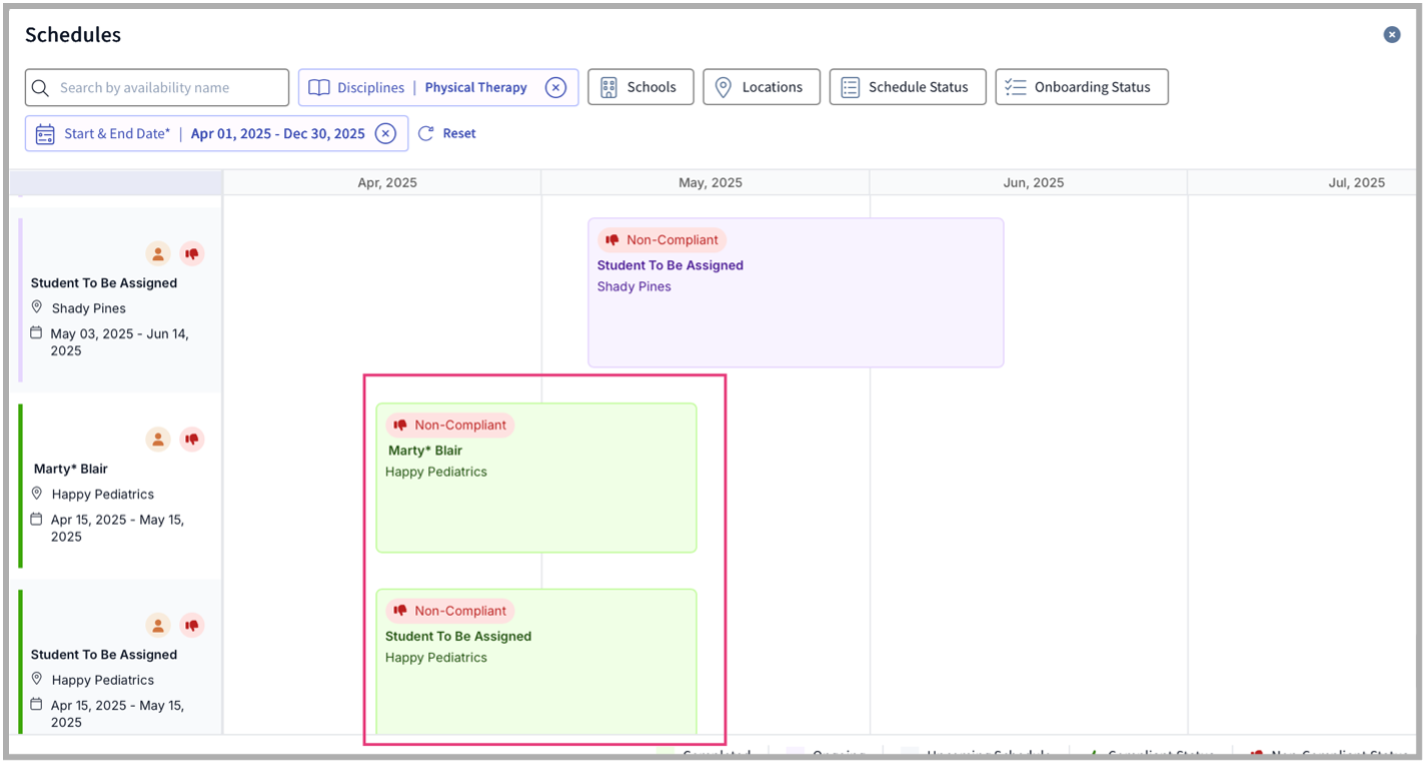
Task: Open the Locations filter dropdown
Action: coord(761,87)
